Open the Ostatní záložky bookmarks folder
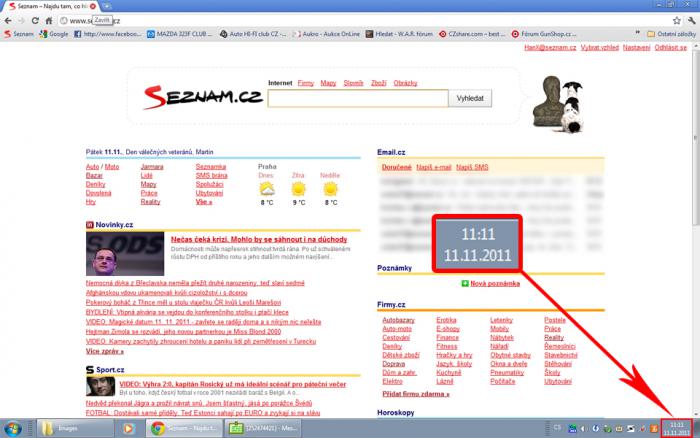Viewport: 700px width, 438px height. coord(670,34)
